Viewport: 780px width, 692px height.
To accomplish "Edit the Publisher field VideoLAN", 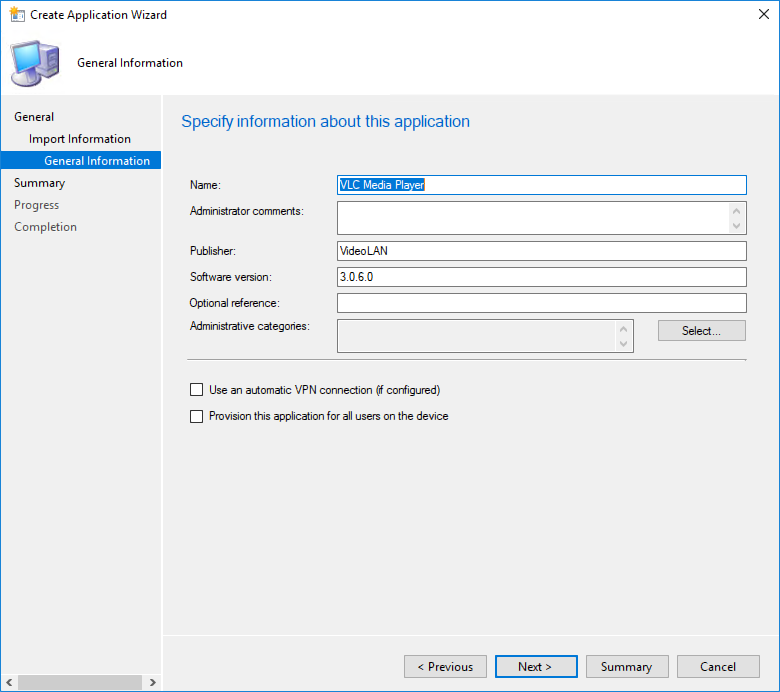I will click(542, 251).
